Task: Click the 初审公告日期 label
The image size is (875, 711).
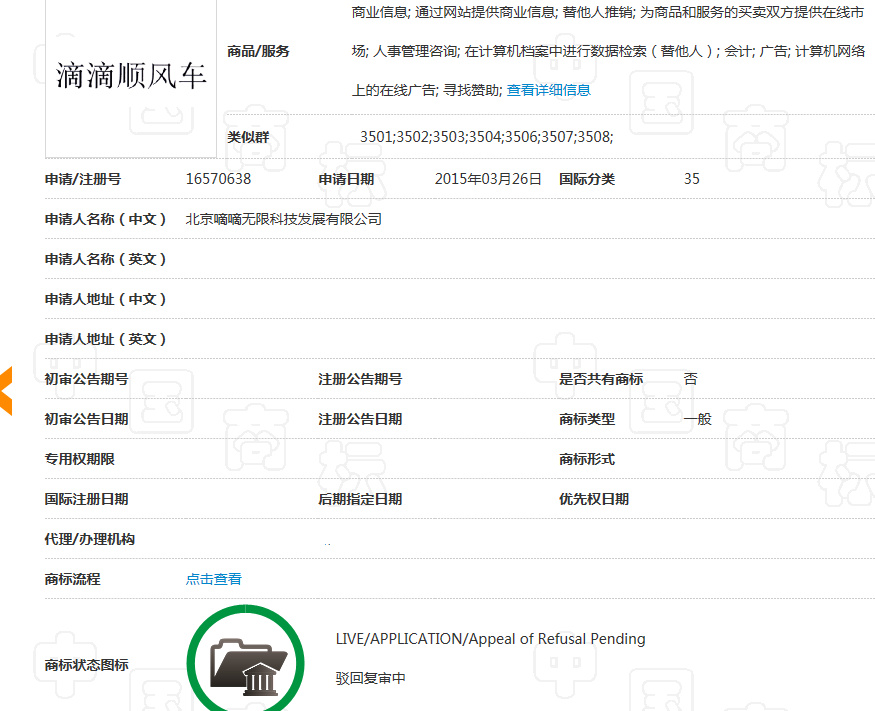Action: 86,419
